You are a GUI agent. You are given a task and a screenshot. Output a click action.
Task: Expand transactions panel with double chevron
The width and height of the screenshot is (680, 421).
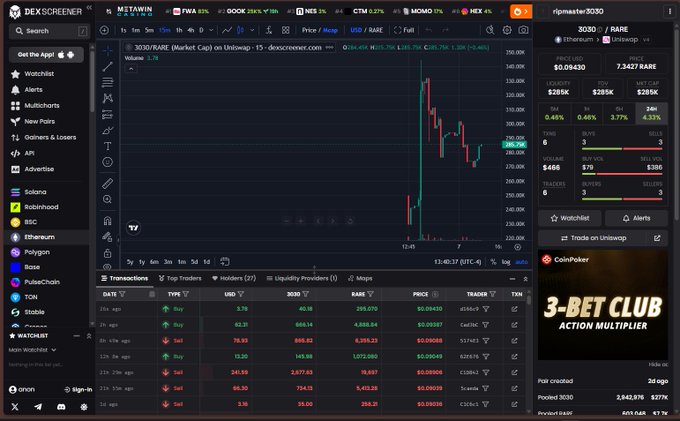coord(526,279)
